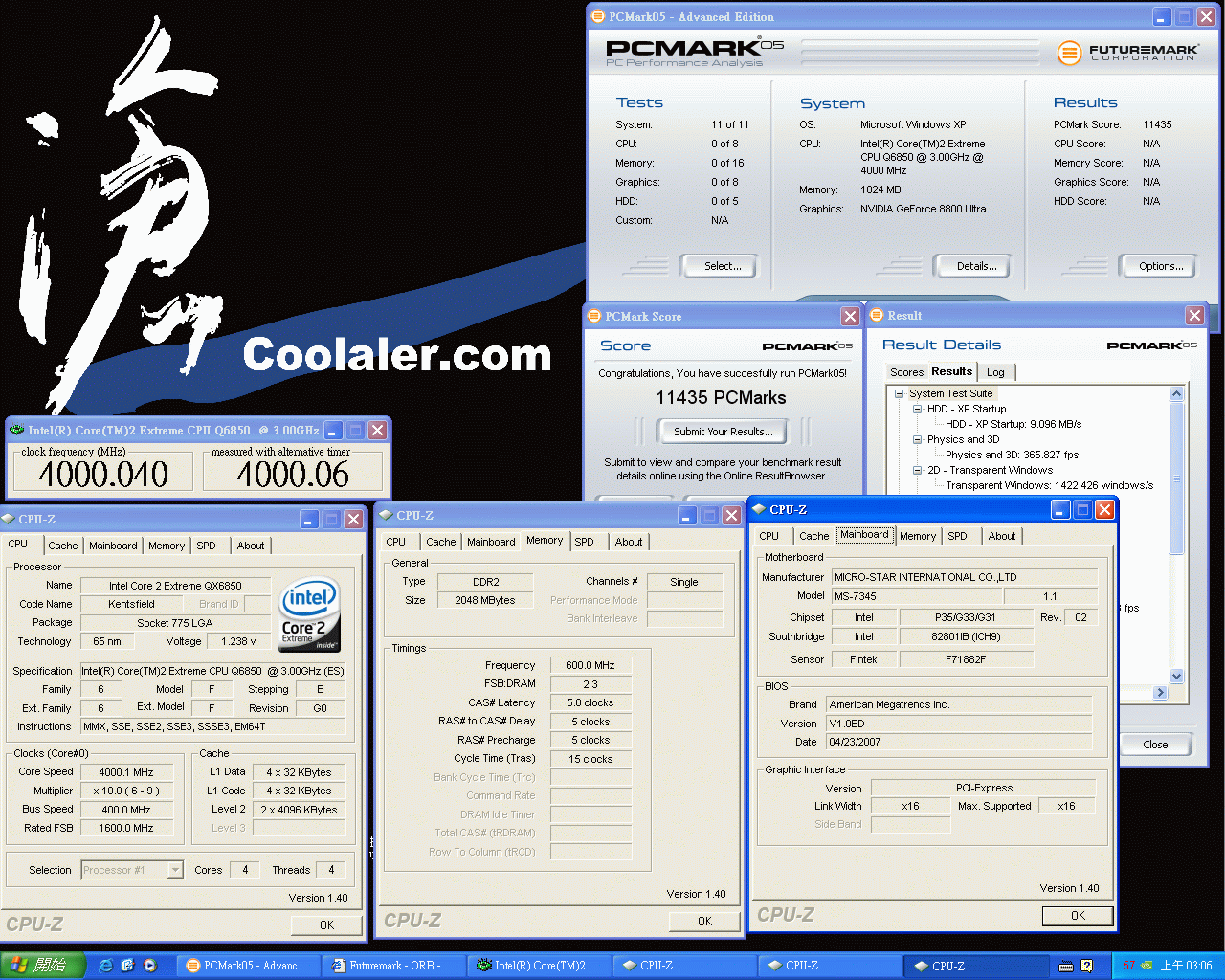This screenshot has height=980, width=1225.
Task: Click the alternative timer 4000.06 value
Action: [x=293, y=475]
